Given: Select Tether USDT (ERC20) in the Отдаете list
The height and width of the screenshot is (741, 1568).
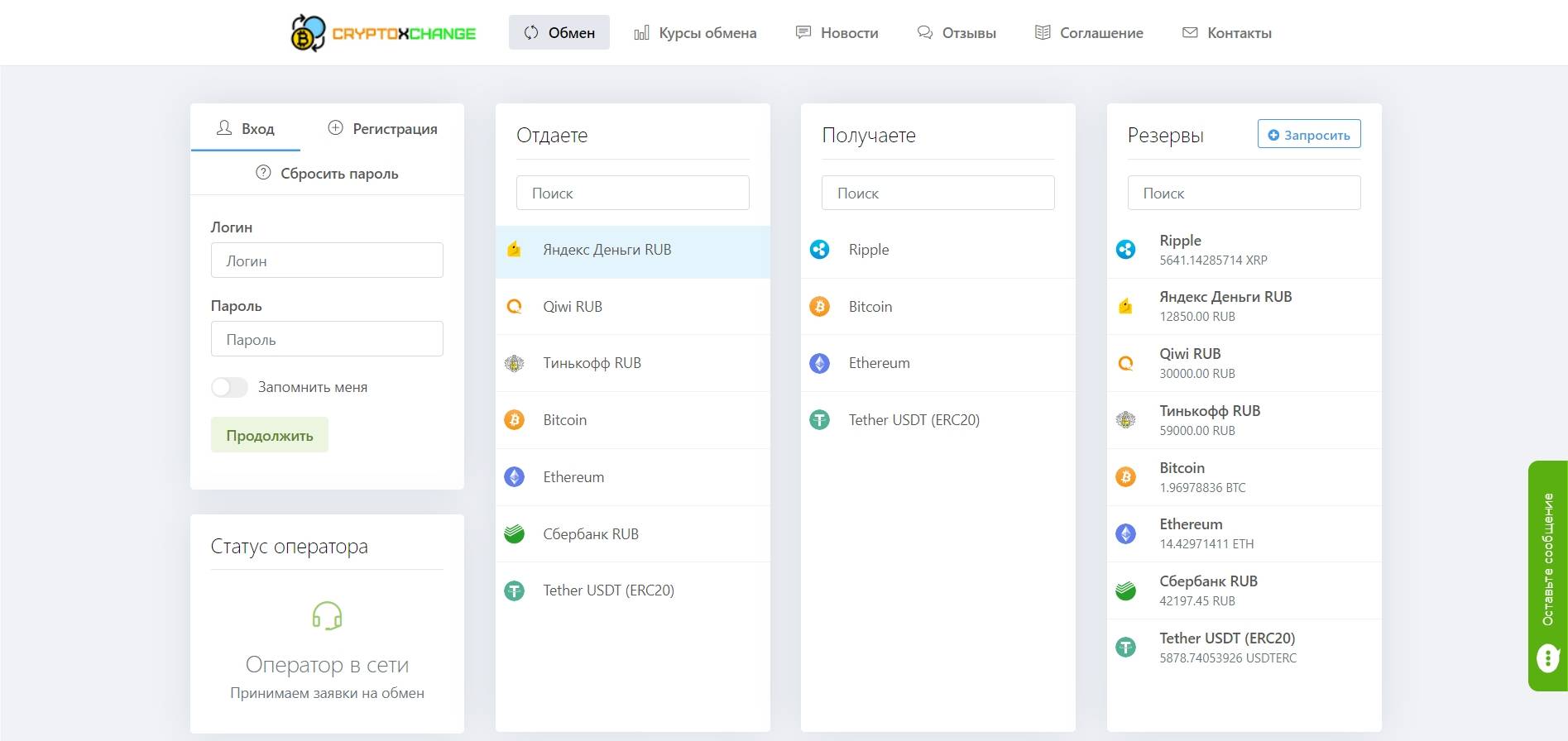Looking at the screenshot, I should (633, 590).
